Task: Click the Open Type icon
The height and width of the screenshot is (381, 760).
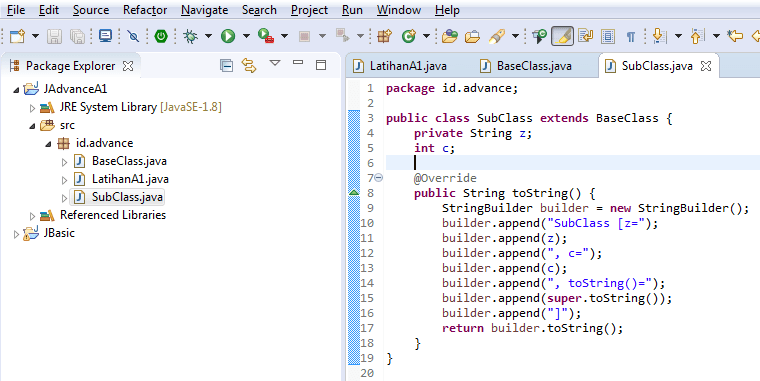Action: click(x=450, y=36)
